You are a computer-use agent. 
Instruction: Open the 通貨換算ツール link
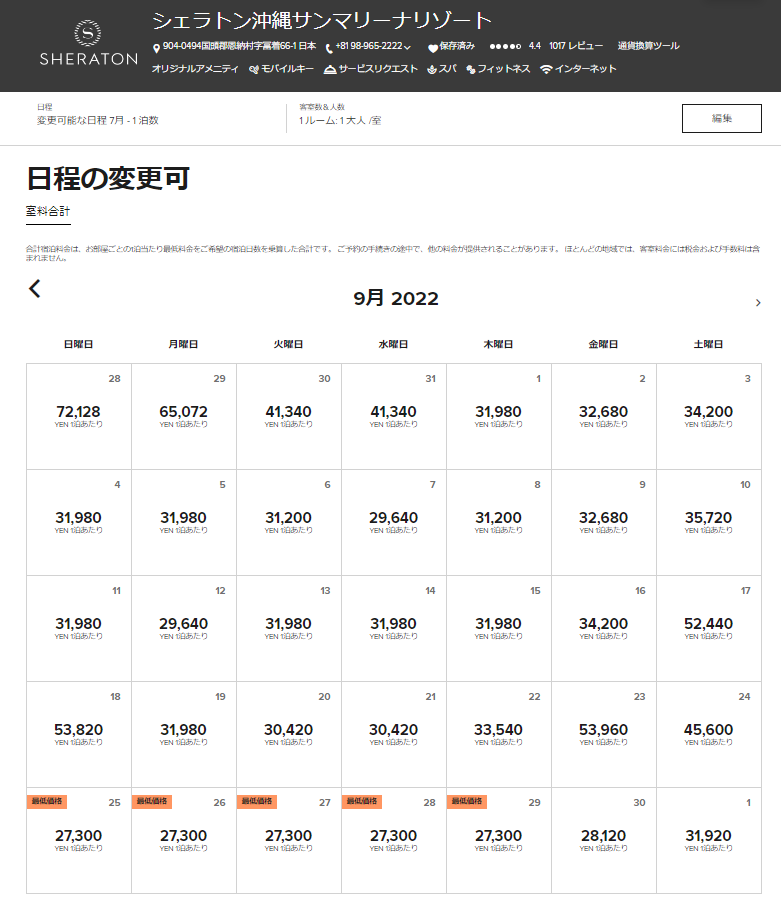(x=648, y=46)
